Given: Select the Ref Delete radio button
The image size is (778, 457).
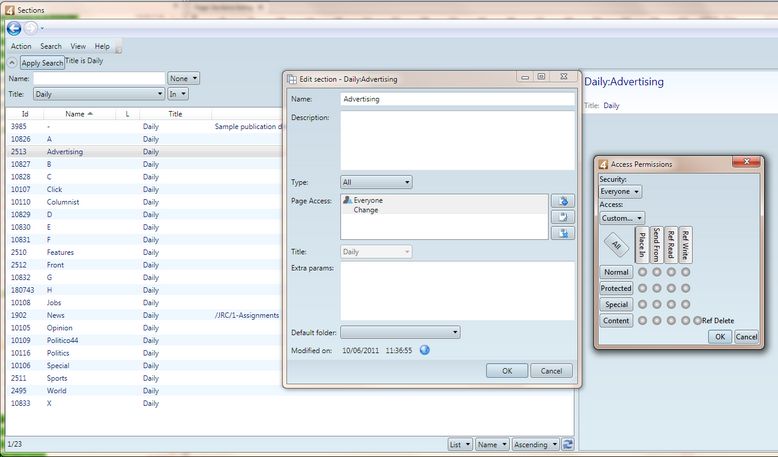Looking at the screenshot, I should click(x=698, y=321).
